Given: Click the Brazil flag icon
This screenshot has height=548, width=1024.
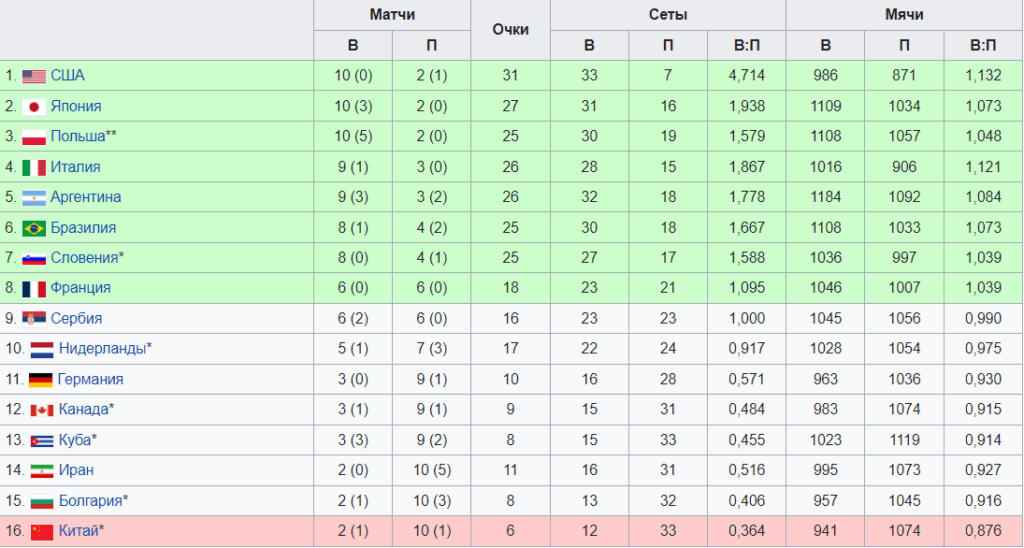Looking at the screenshot, I should pyautogui.click(x=34, y=228).
